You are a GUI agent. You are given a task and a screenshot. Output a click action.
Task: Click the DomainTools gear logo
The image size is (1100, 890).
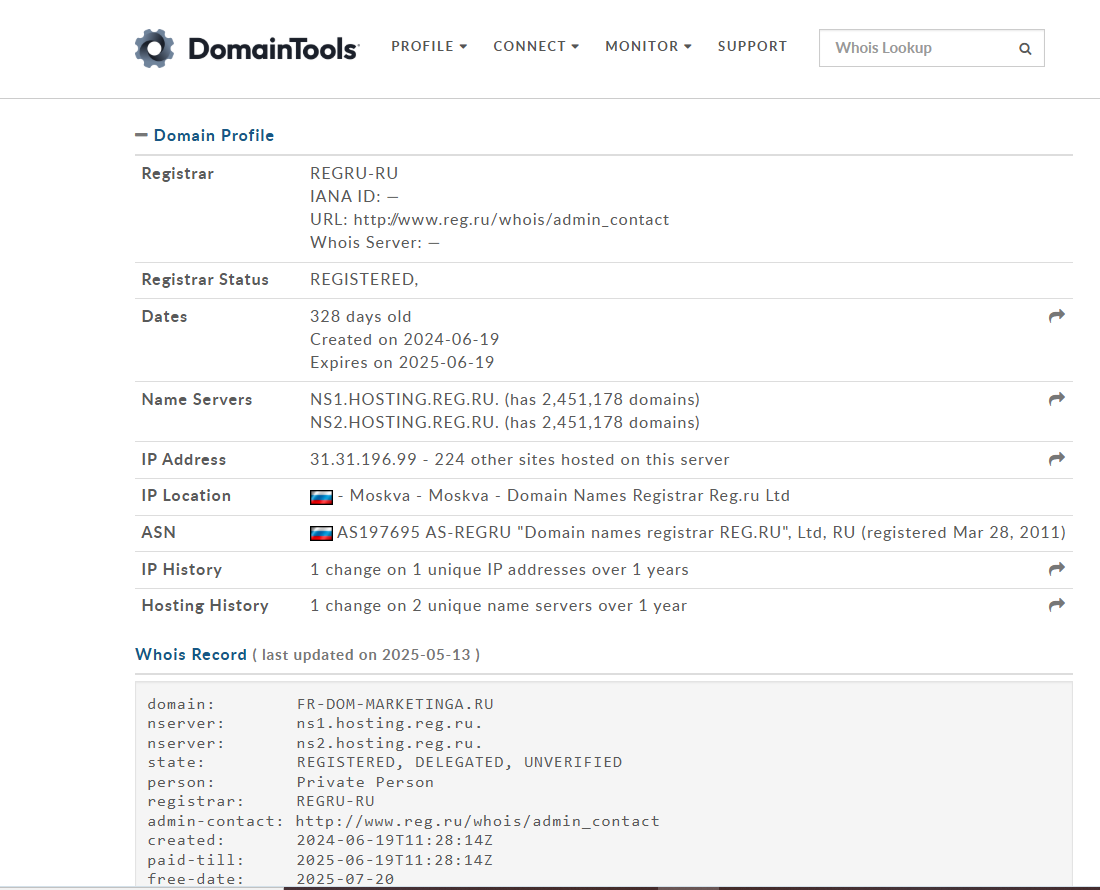point(154,48)
